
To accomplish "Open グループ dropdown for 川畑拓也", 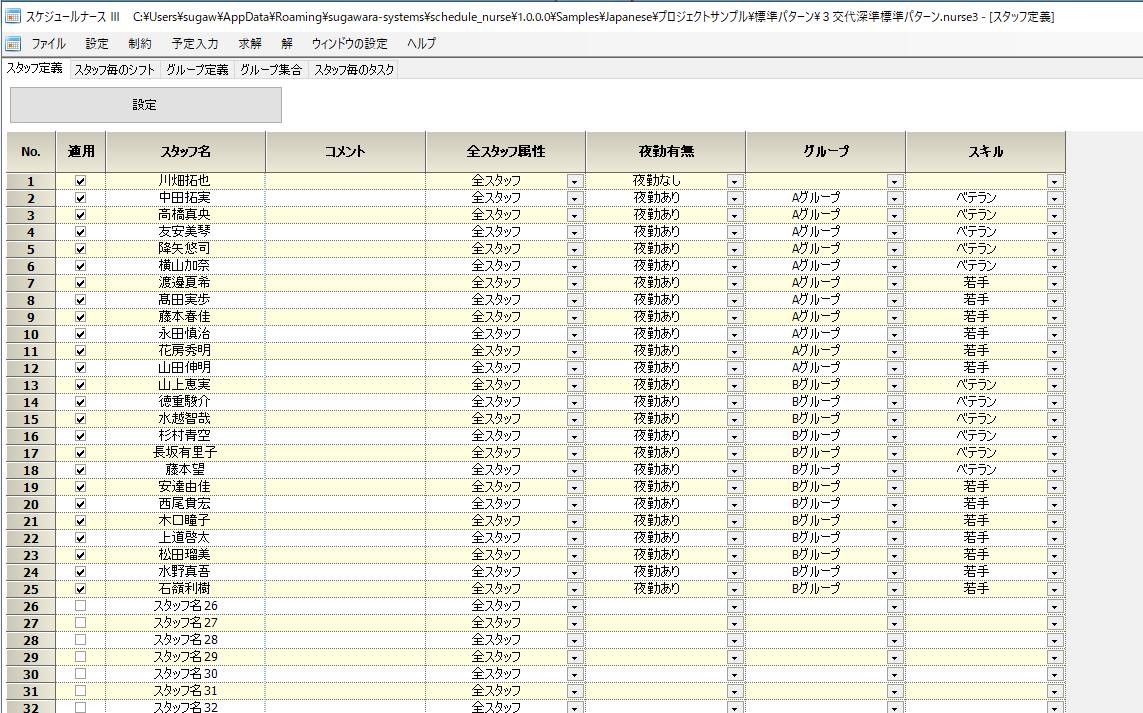I will [x=894, y=182].
